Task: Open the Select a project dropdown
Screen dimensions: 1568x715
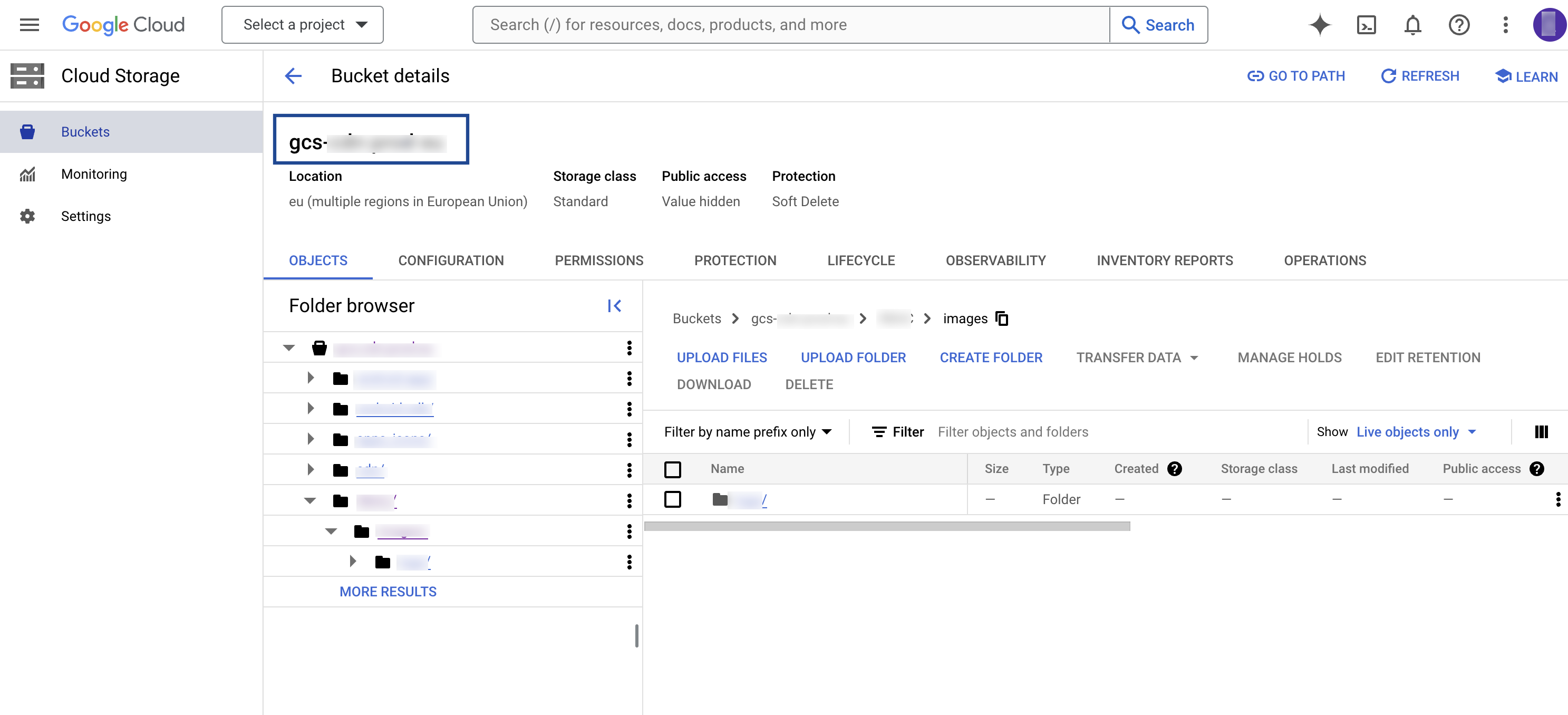Action: [303, 25]
